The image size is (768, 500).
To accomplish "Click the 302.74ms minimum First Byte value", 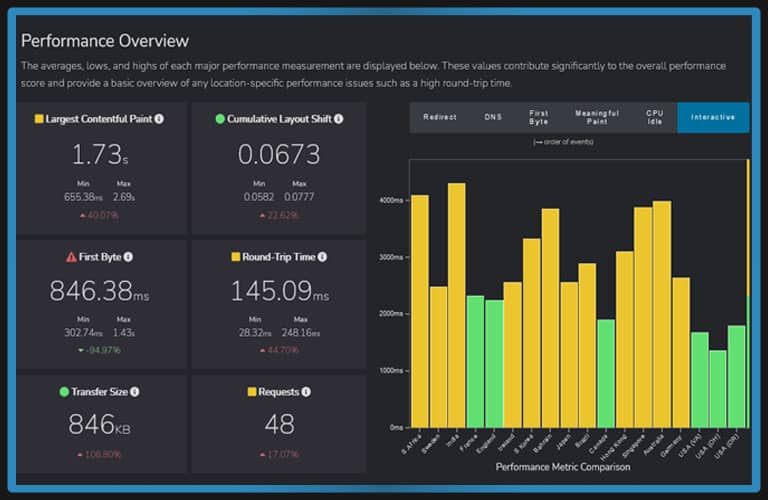I will tap(83, 333).
